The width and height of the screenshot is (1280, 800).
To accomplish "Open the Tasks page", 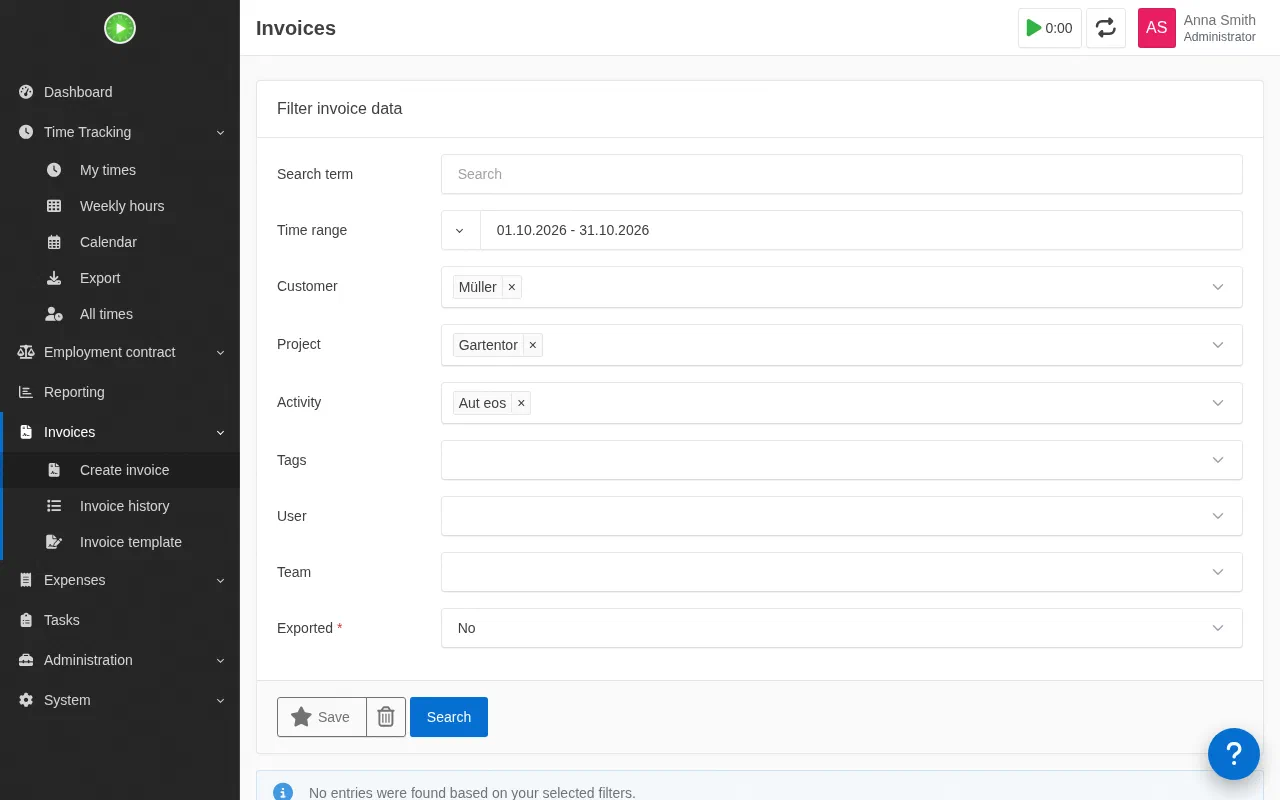I will click(x=120, y=620).
